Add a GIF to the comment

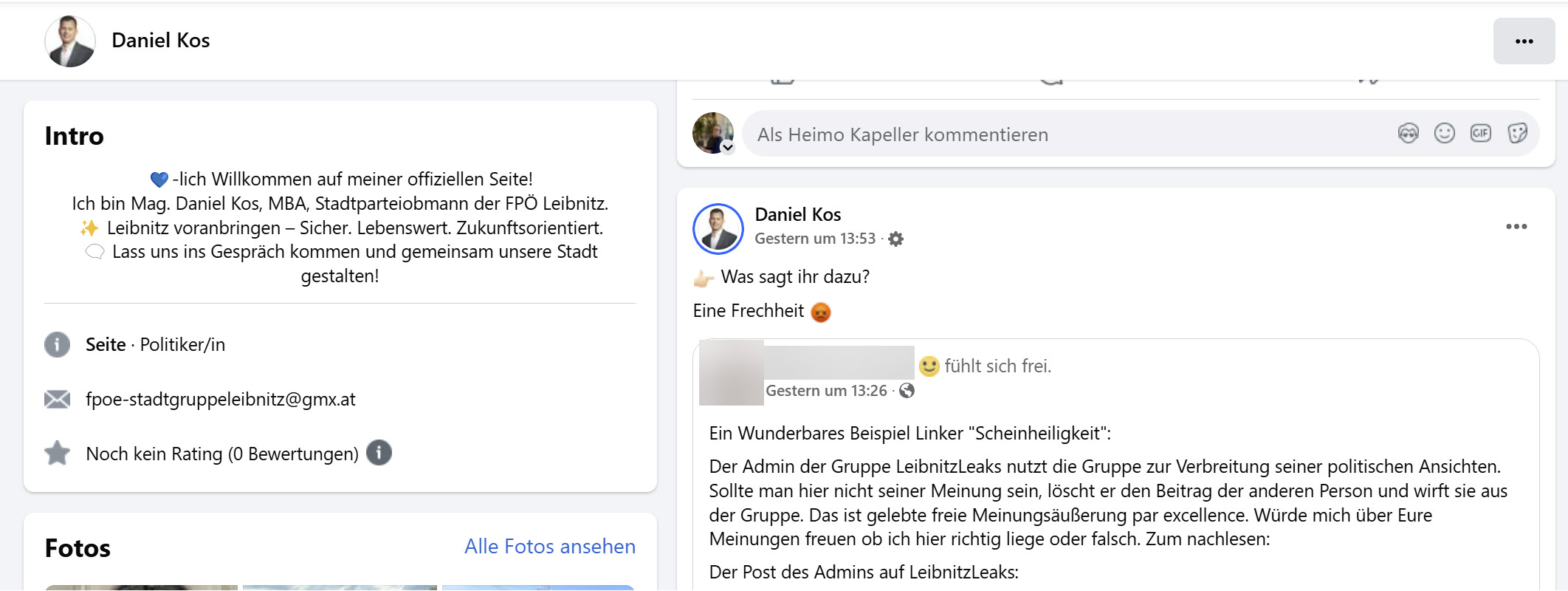[1480, 134]
